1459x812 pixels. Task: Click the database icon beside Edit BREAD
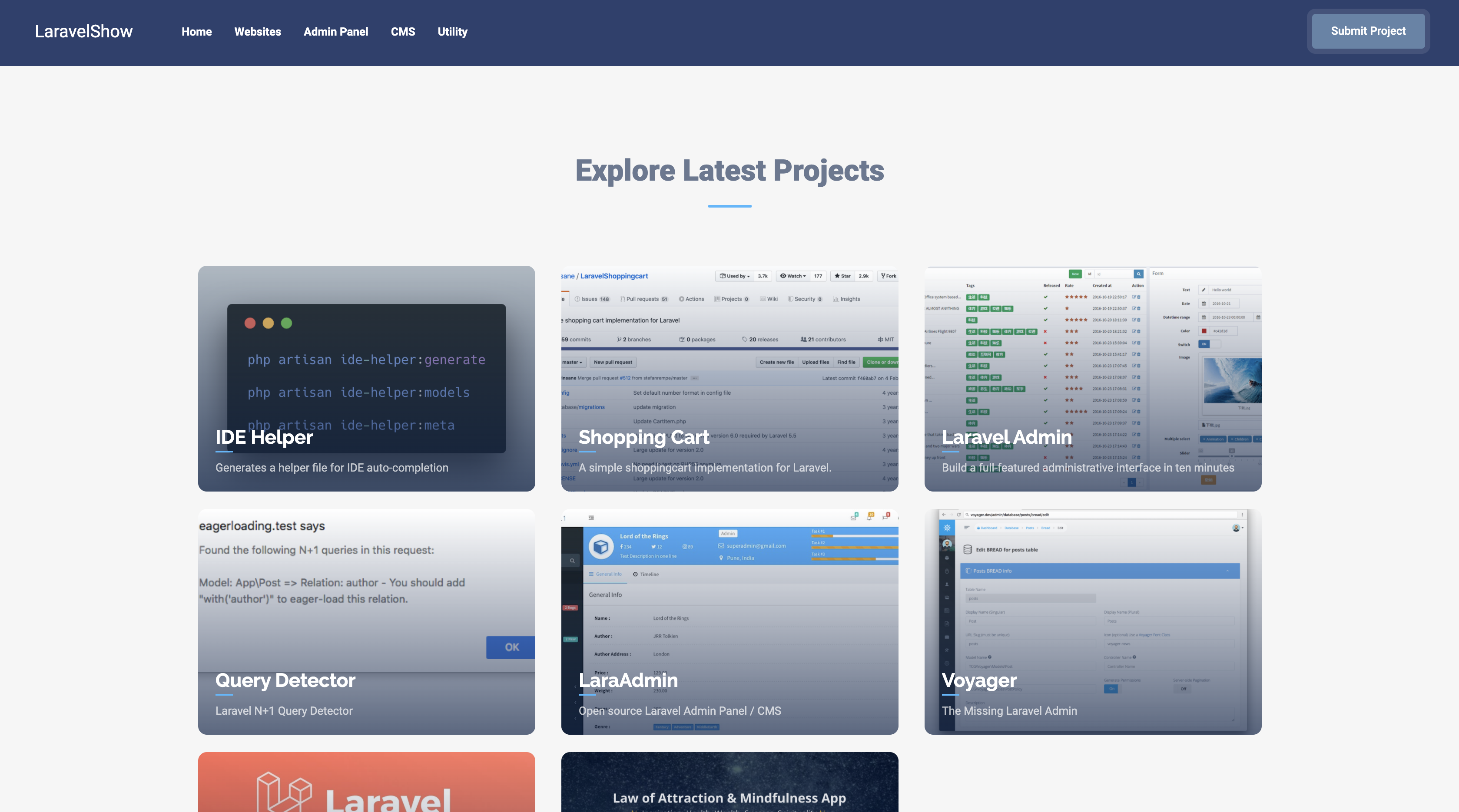pos(968,550)
